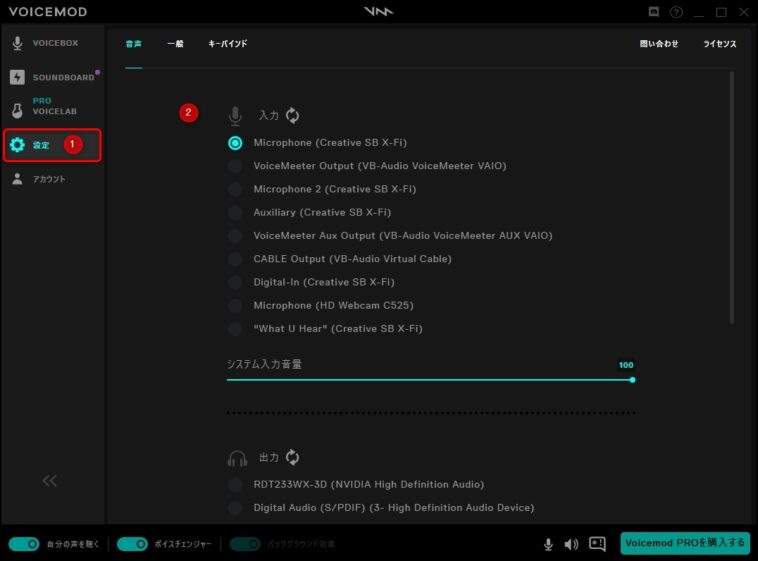Open the 設定 settings section
This screenshot has height=561, width=758.
tap(52, 145)
